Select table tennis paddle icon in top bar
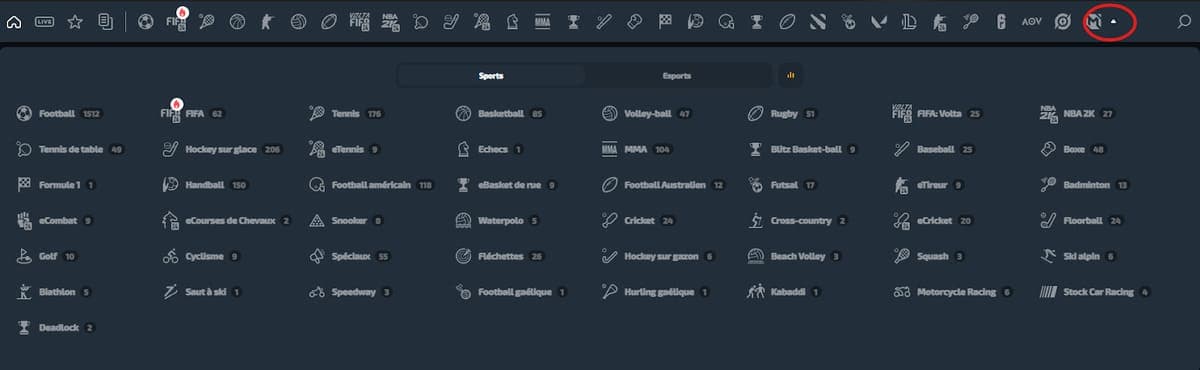Screen dimensions: 1200x370 [x=421, y=21]
